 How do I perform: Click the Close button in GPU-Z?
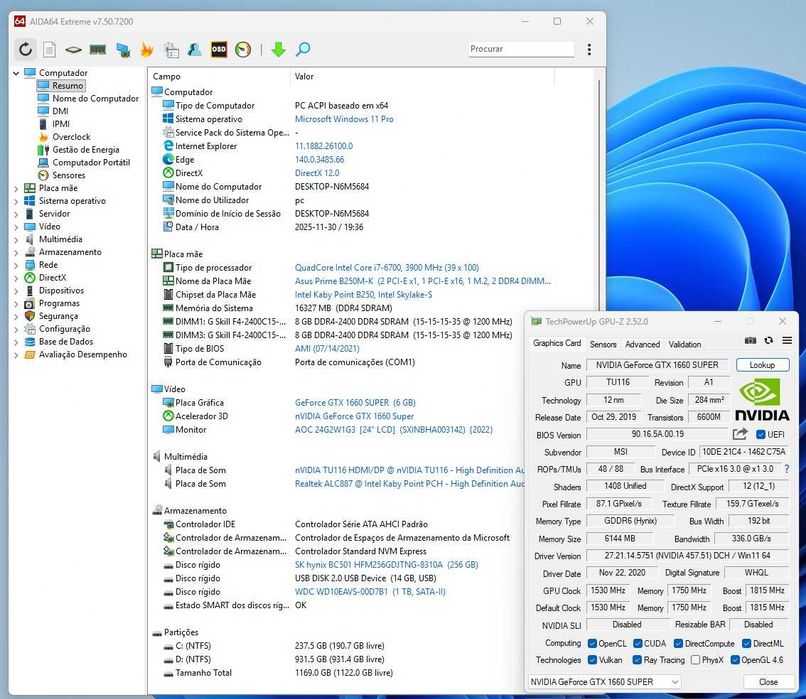(x=768, y=682)
